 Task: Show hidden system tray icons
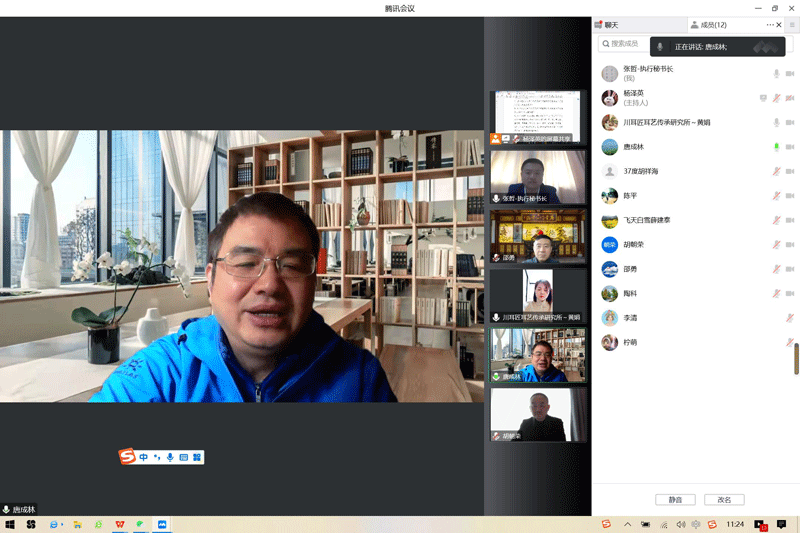click(x=627, y=524)
